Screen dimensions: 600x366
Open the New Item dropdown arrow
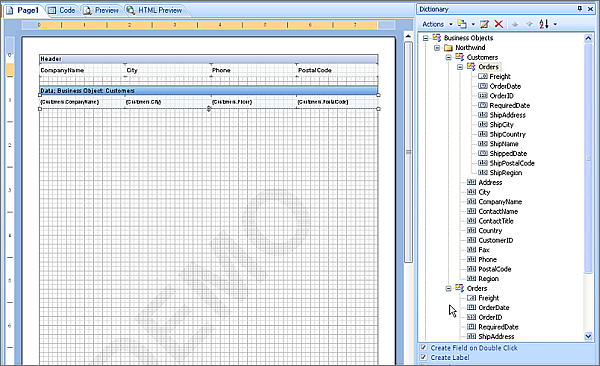tap(473, 24)
